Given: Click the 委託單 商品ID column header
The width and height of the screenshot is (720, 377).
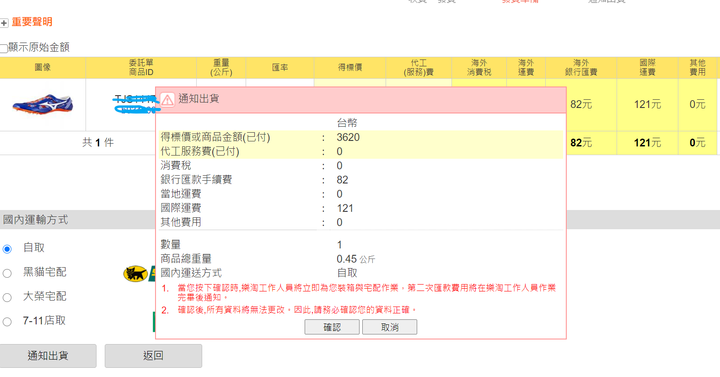Looking at the screenshot, I should (141, 68).
